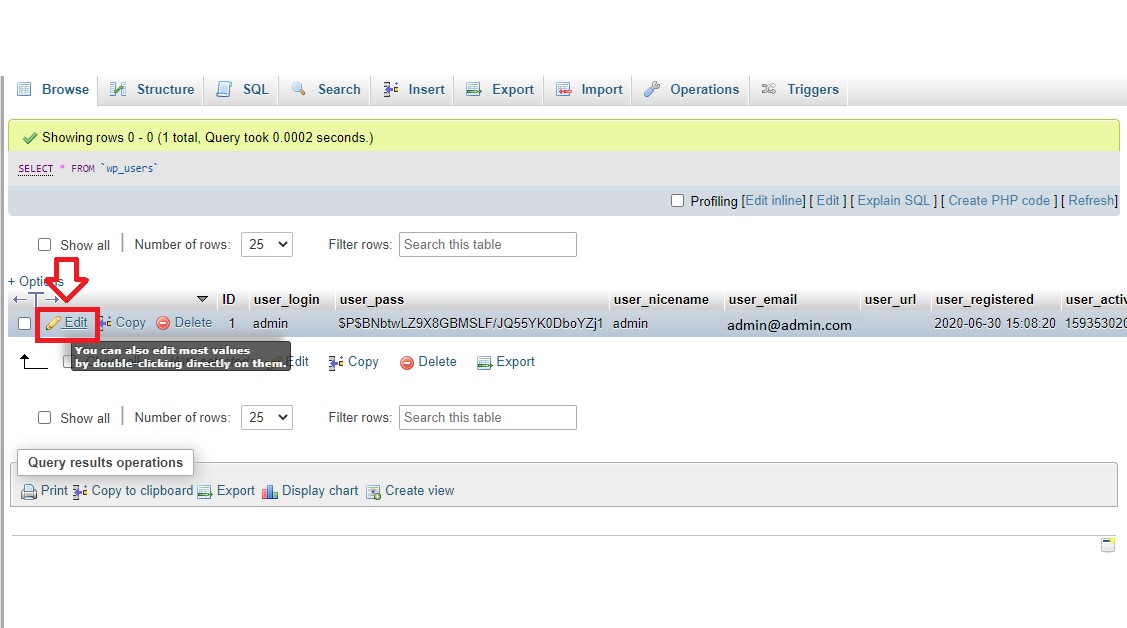Sort by the user_login column header
The height and width of the screenshot is (628, 1127).
[x=287, y=299]
